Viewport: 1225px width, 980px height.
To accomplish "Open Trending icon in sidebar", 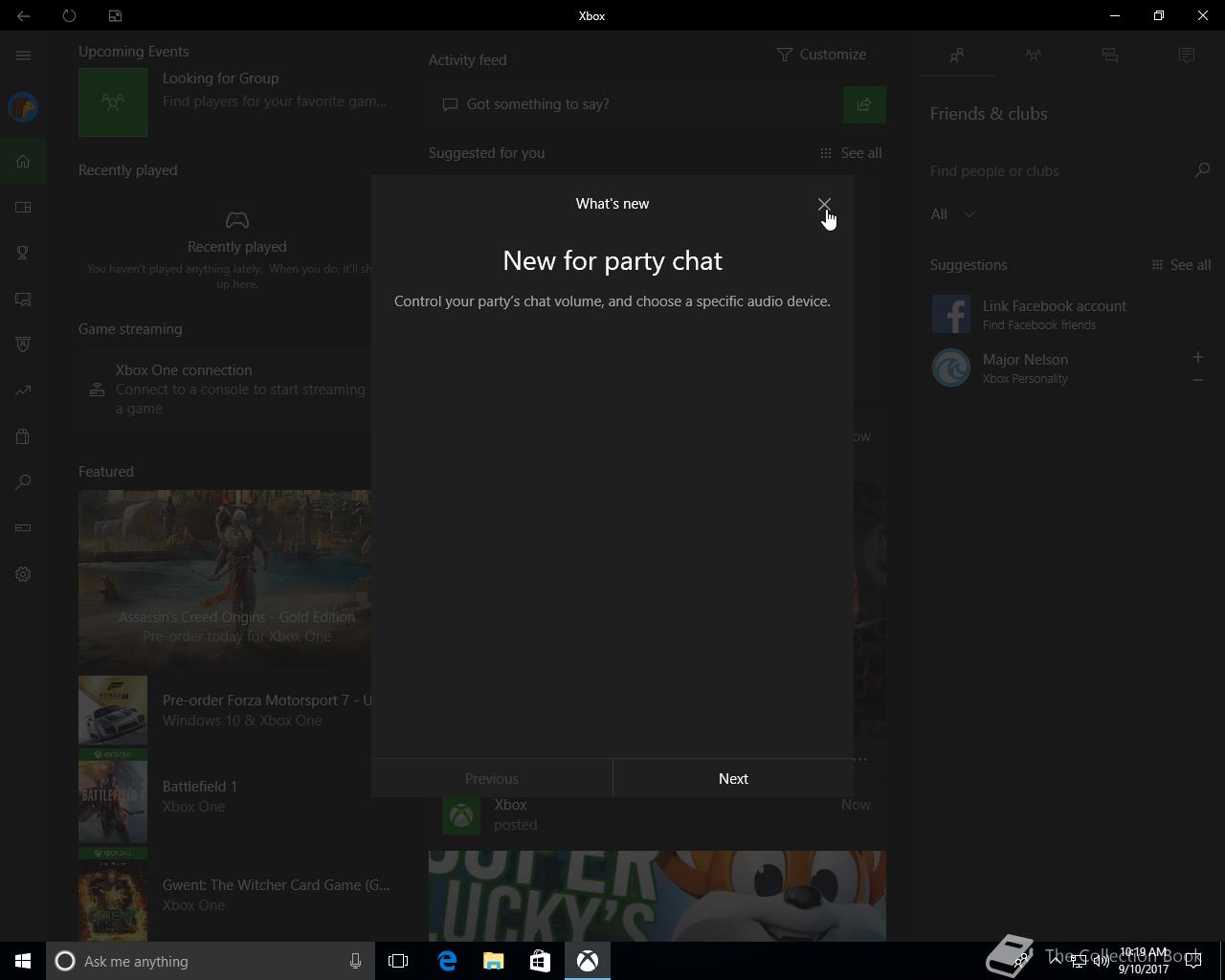I will tap(23, 390).
